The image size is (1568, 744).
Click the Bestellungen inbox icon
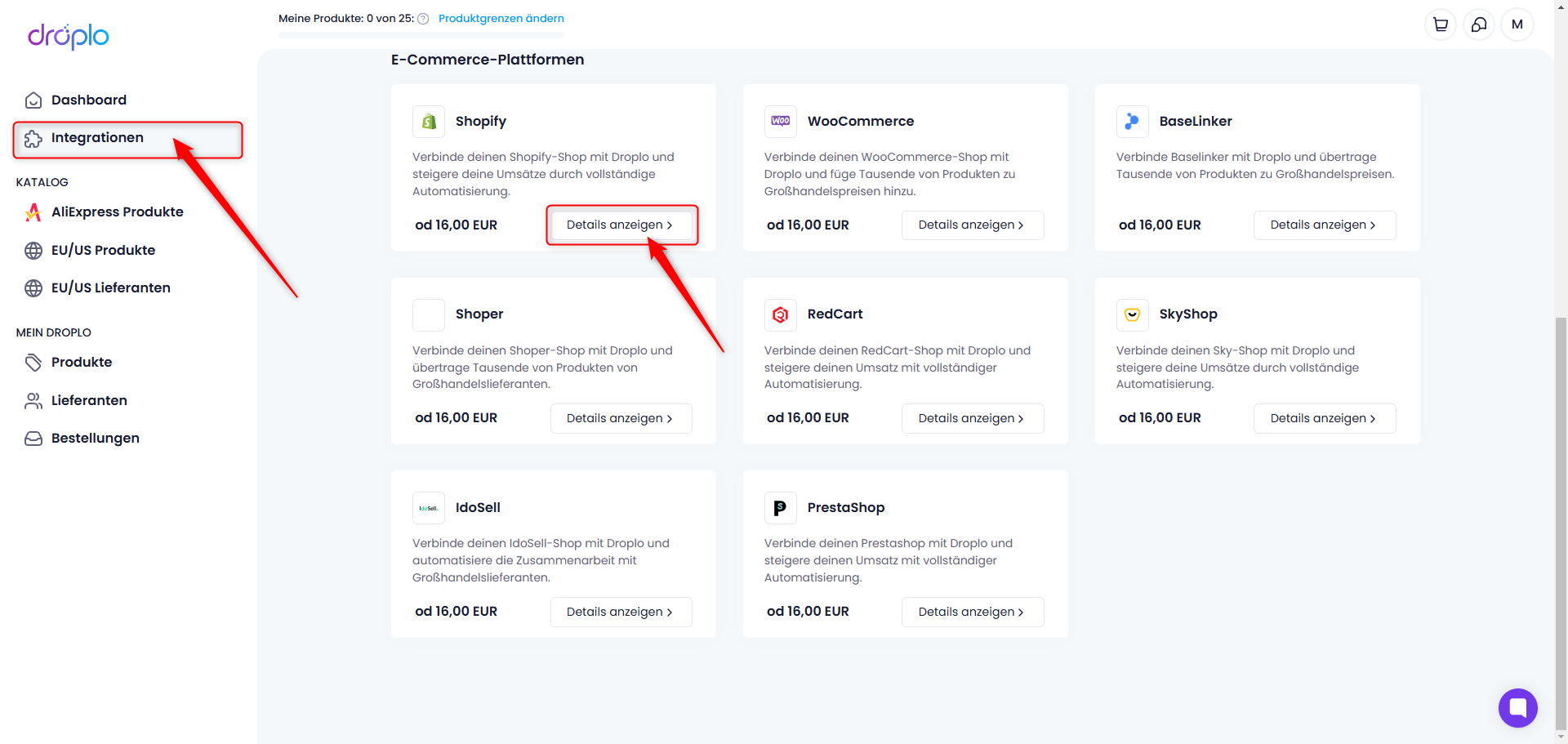[x=33, y=439]
